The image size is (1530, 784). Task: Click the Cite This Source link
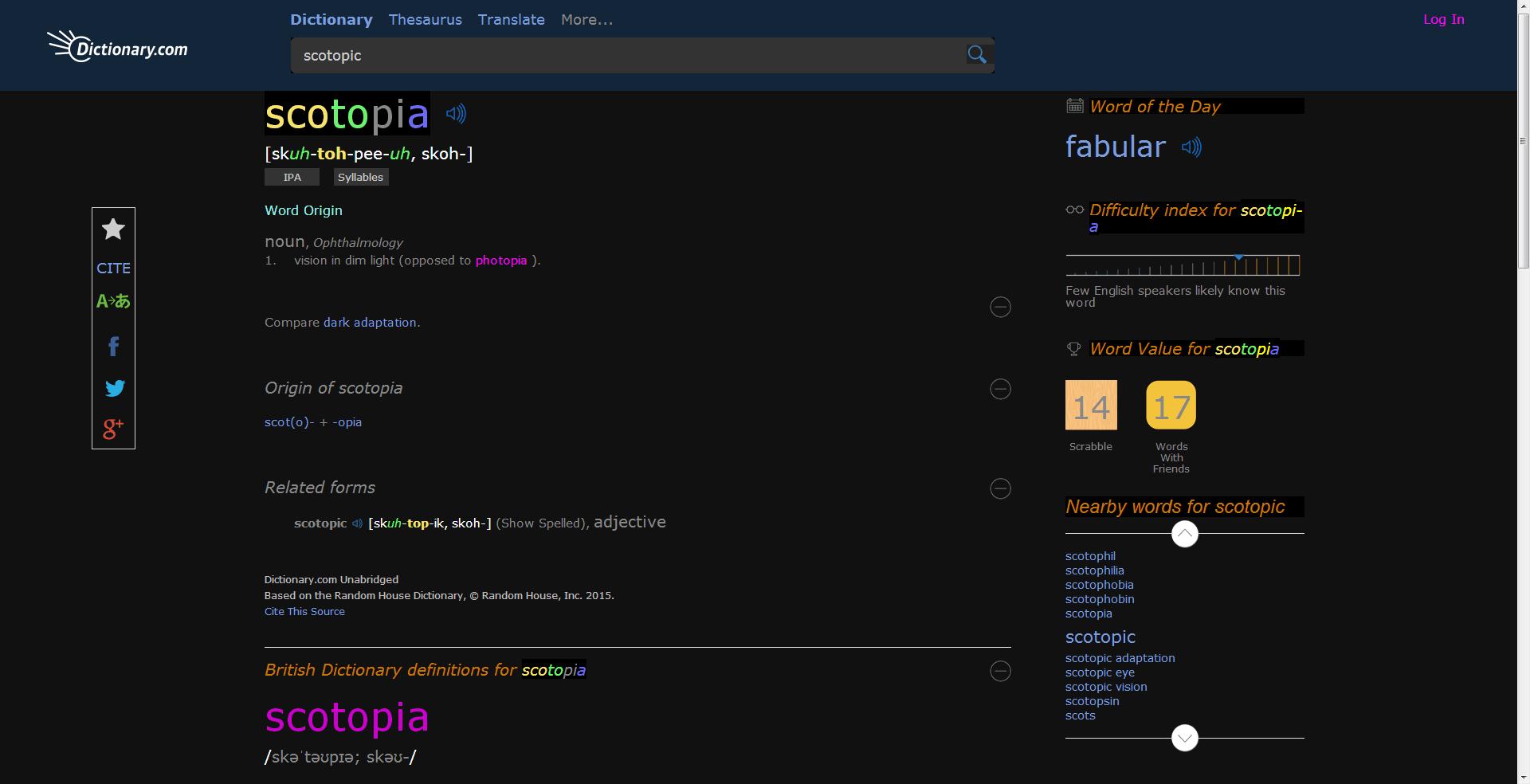pyautogui.click(x=304, y=611)
